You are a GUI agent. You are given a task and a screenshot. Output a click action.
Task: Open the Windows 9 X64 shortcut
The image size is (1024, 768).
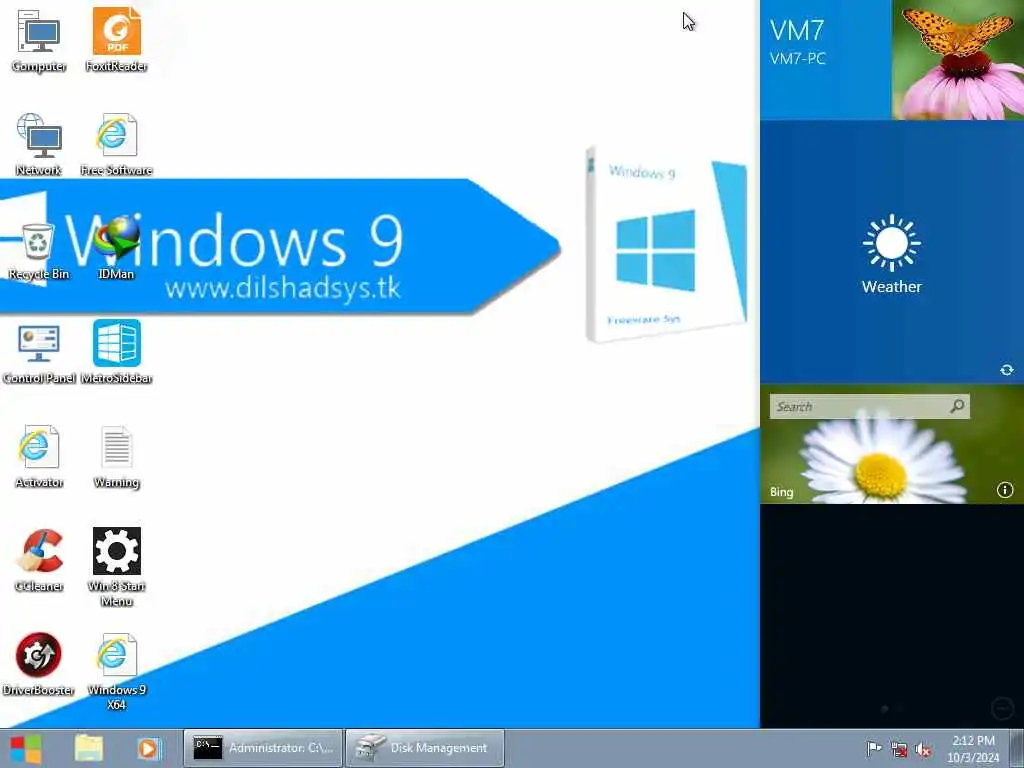coord(116,671)
